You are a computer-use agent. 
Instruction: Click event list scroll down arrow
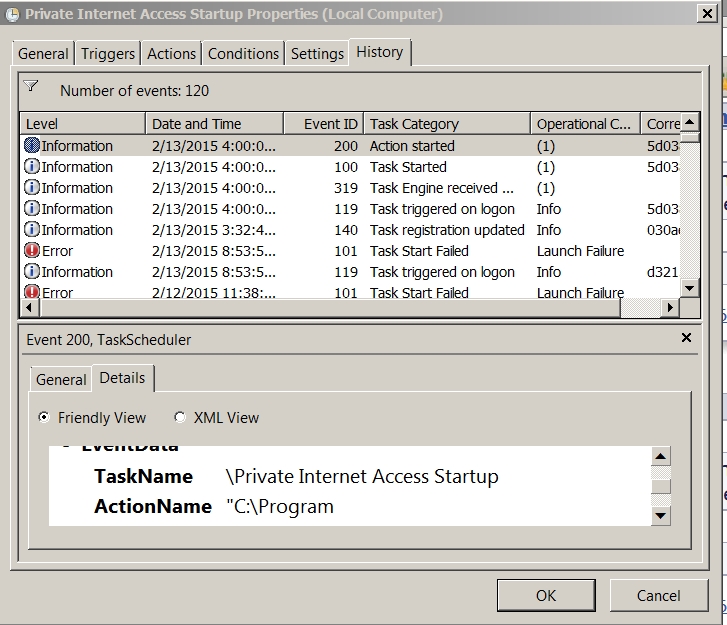(689, 288)
